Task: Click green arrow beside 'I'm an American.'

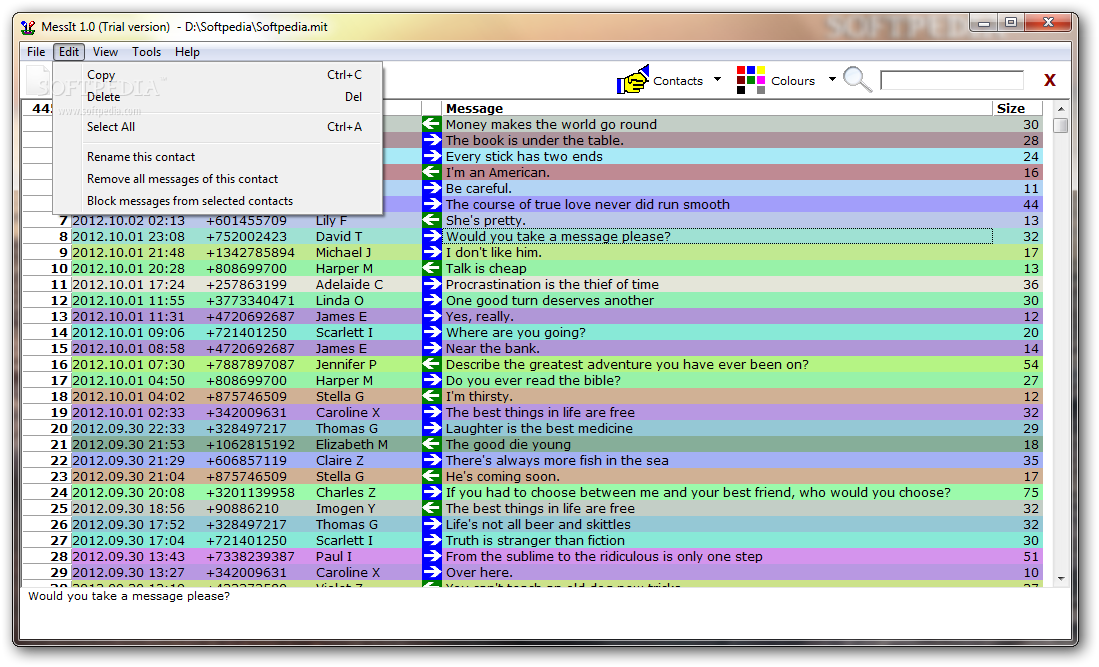Action: point(432,172)
